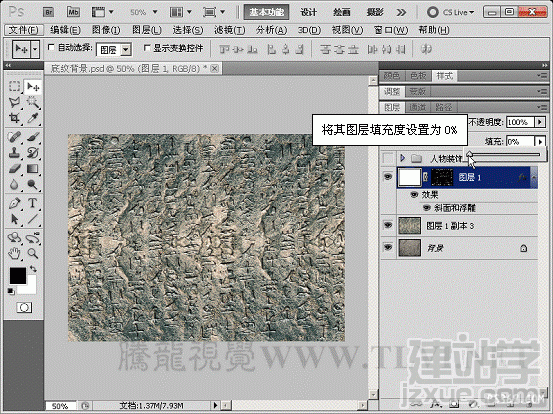Select the Rectangular Marquee tool

pos(14,86)
